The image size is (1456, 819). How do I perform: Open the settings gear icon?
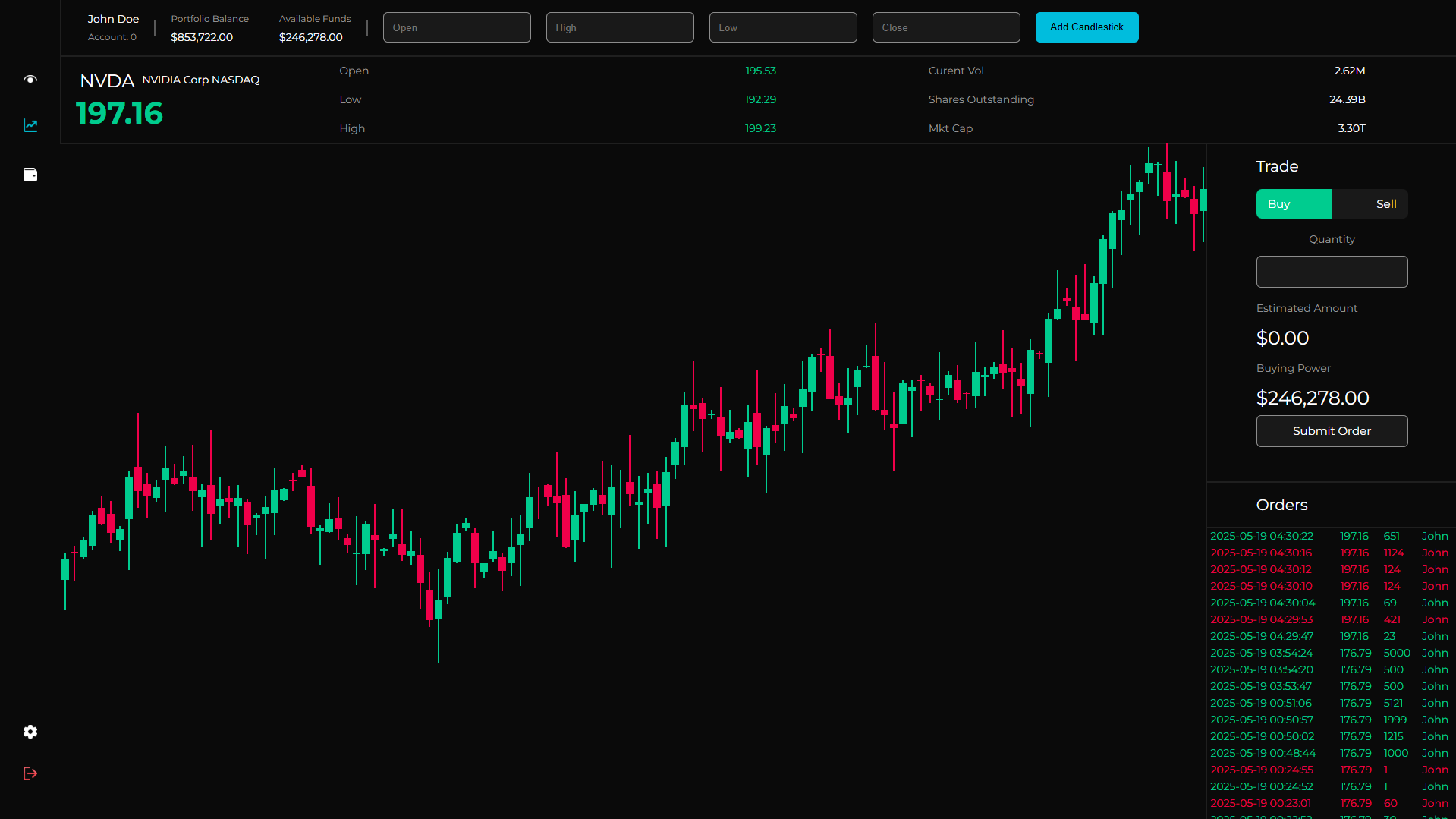point(30,731)
